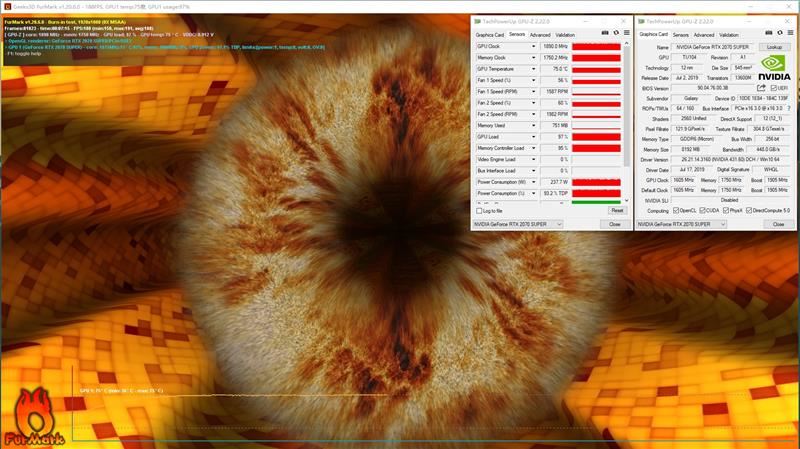This screenshot has width=800, height=449.
Task: Click the Subvendor Galaxy field
Action: pos(691,98)
